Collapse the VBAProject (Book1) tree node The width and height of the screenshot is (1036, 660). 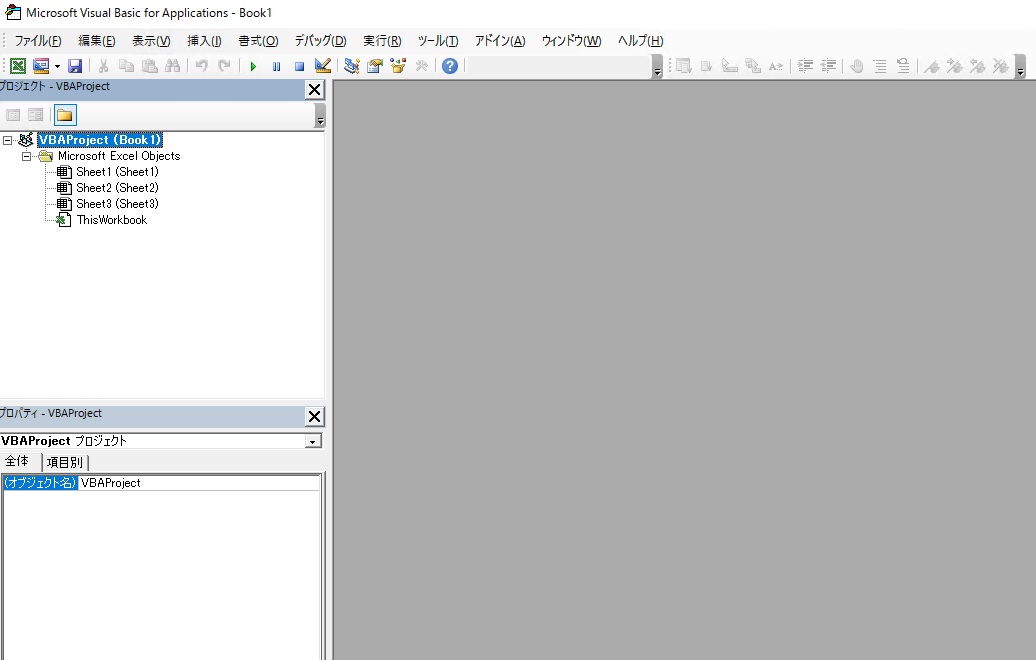click(x=8, y=139)
